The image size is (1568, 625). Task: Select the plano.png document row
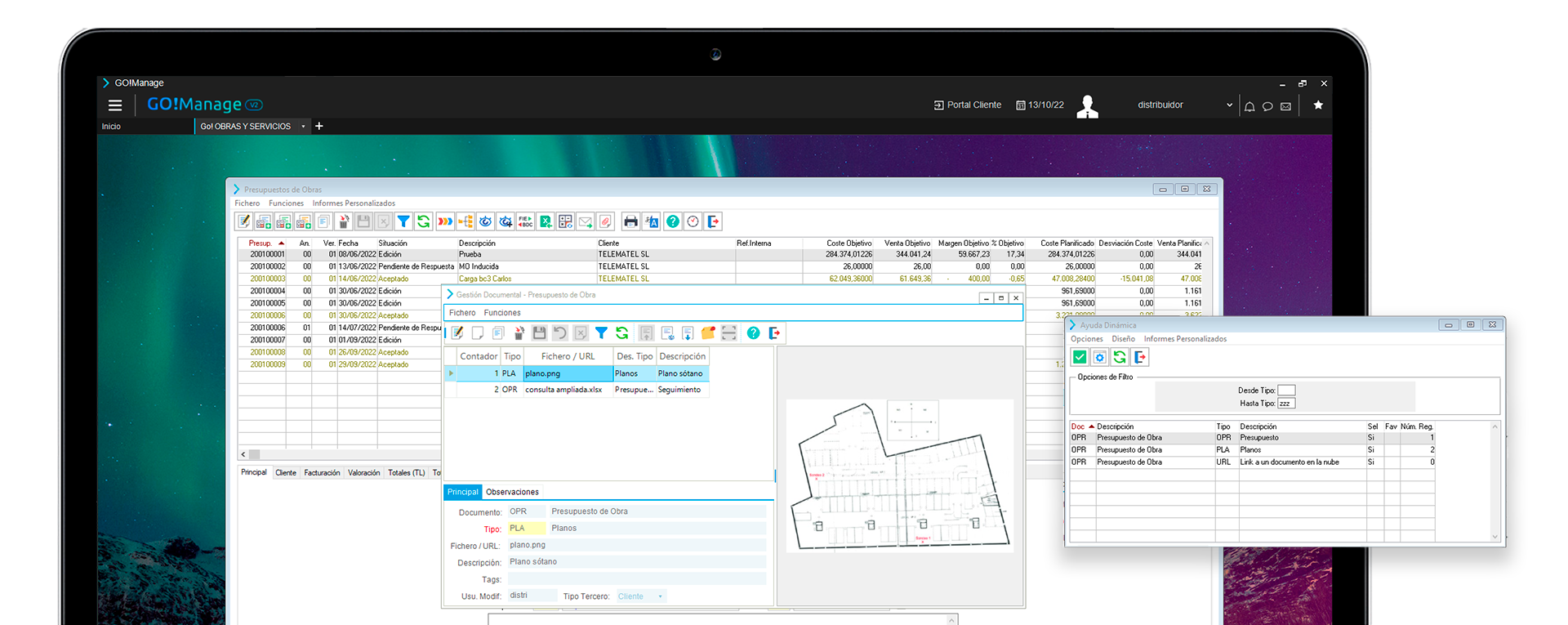click(577, 373)
